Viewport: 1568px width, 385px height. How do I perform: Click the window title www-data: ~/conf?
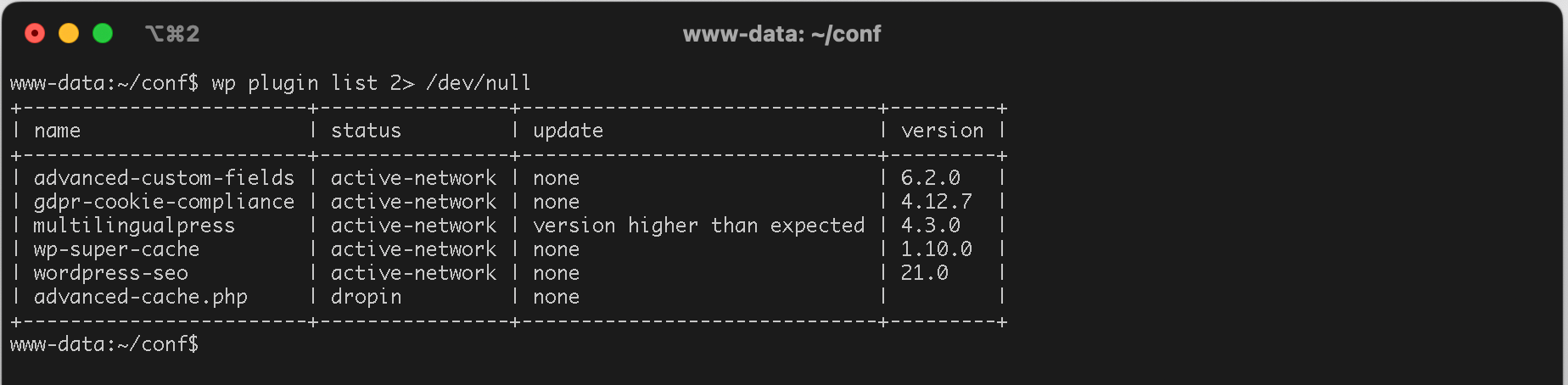(x=781, y=34)
